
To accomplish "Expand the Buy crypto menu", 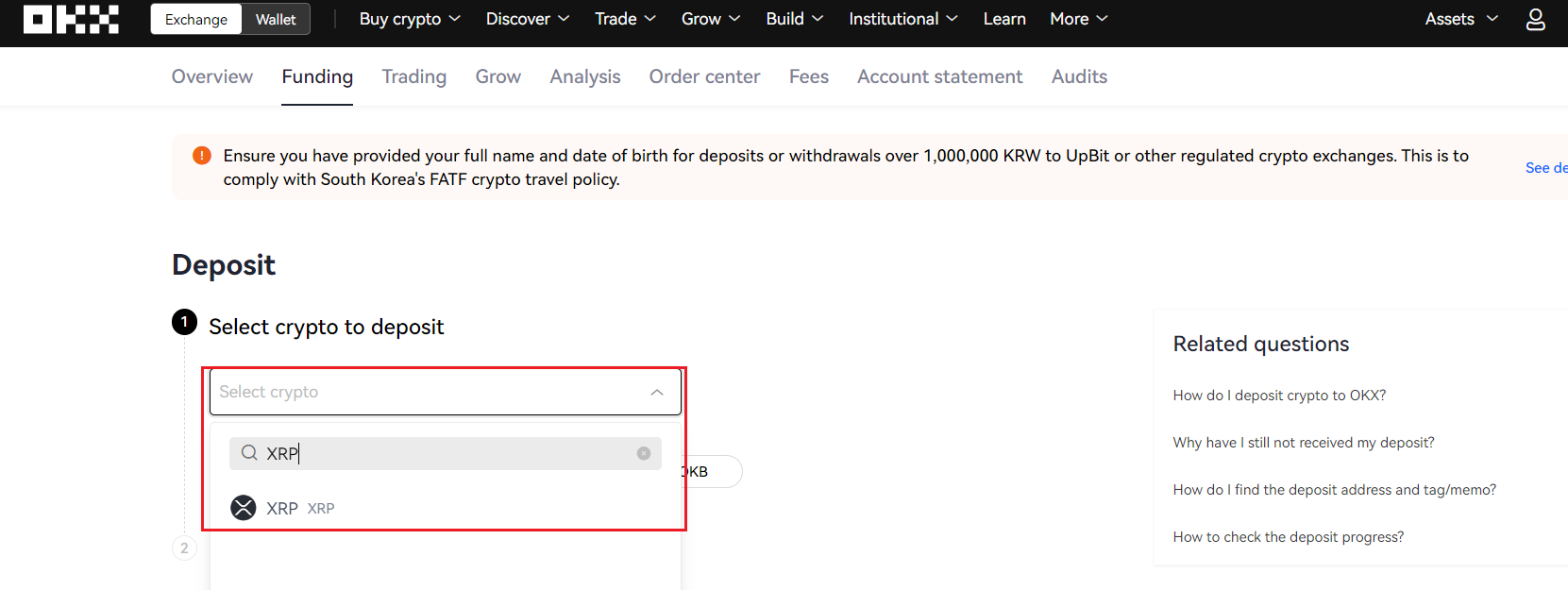I will (410, 19).
